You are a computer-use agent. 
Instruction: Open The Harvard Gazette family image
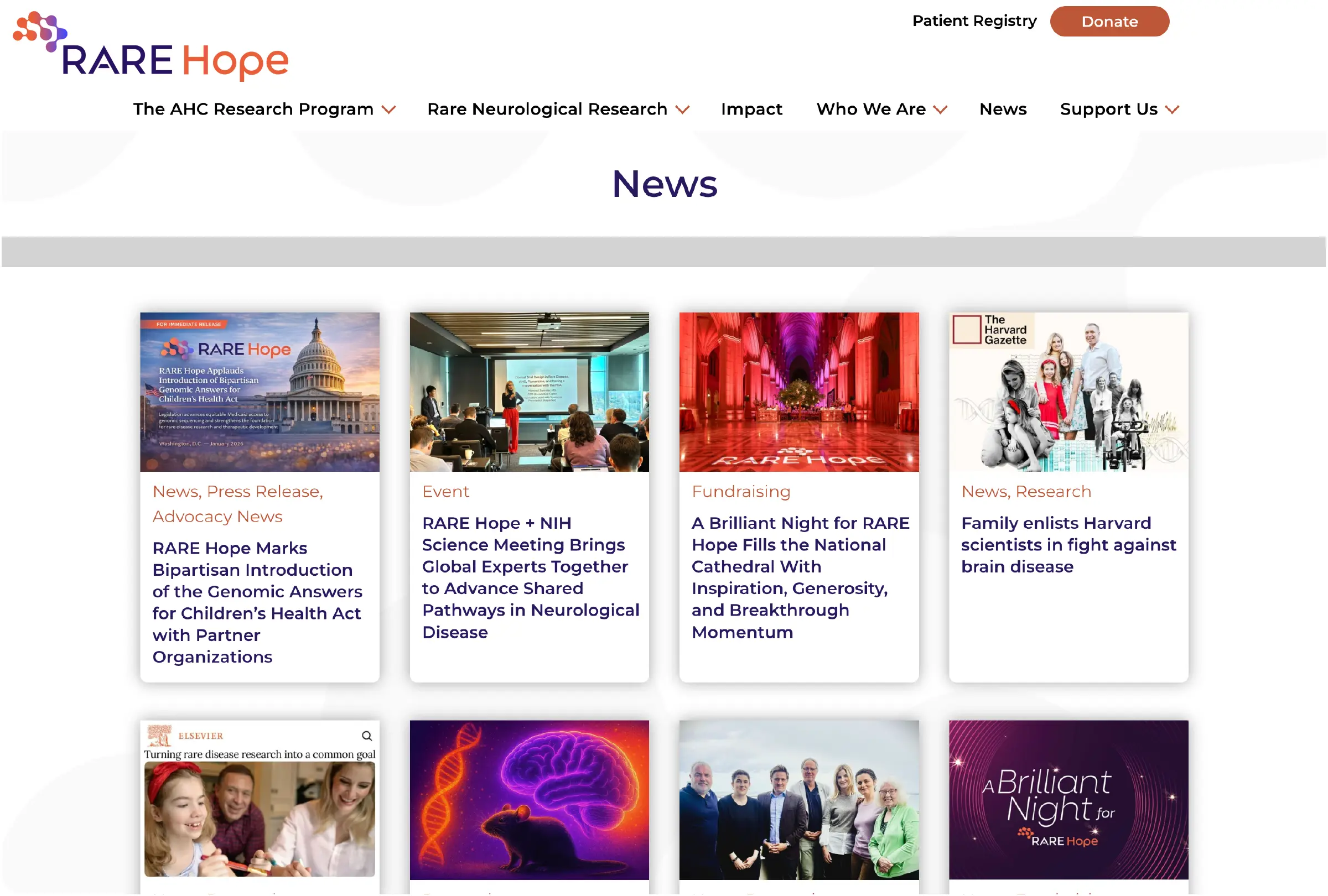pos(1068,392)
